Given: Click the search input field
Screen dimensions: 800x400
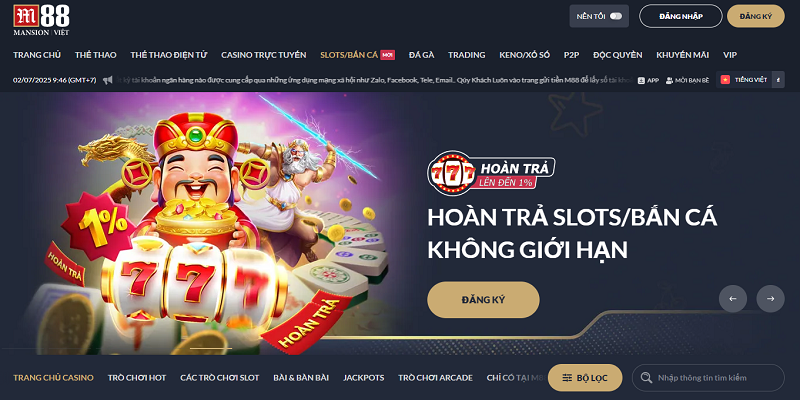Looking at the screenshot, I should (x=708, y=378).
